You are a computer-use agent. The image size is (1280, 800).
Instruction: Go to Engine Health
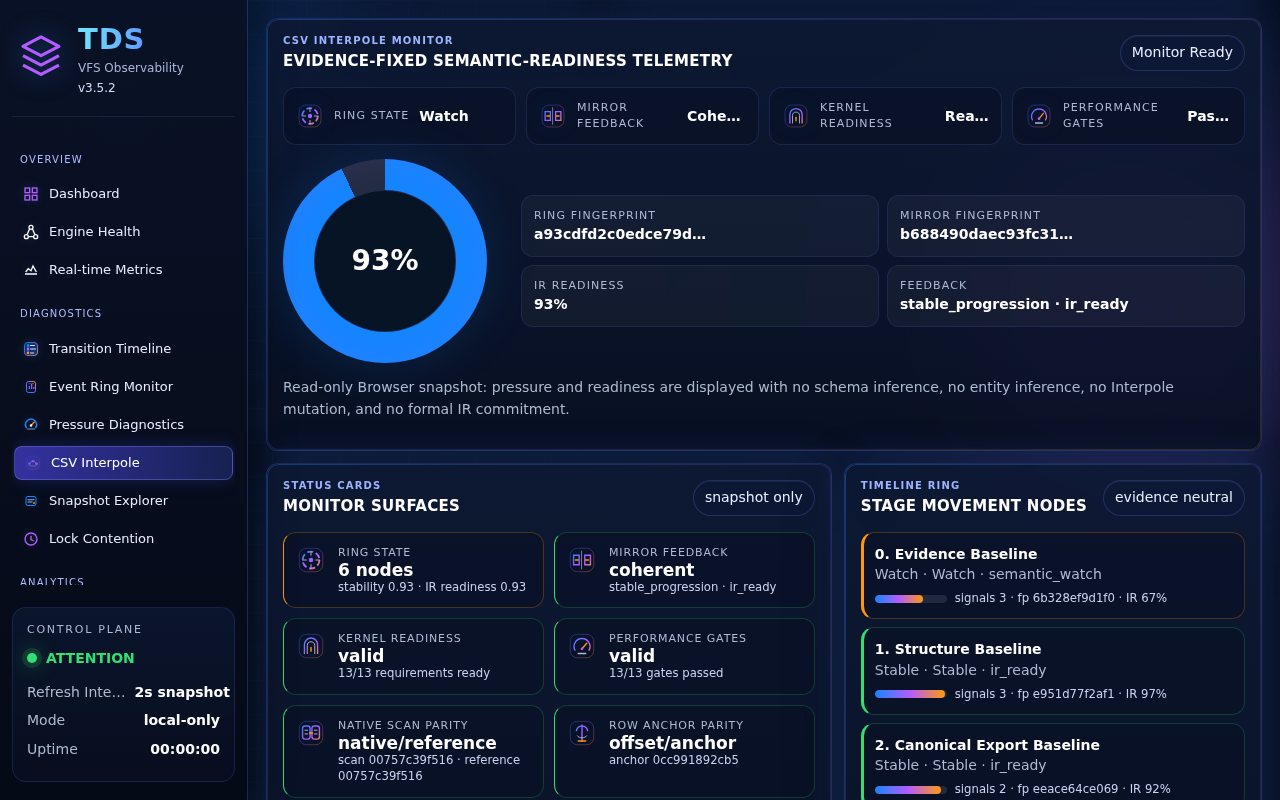coord(123,232)
